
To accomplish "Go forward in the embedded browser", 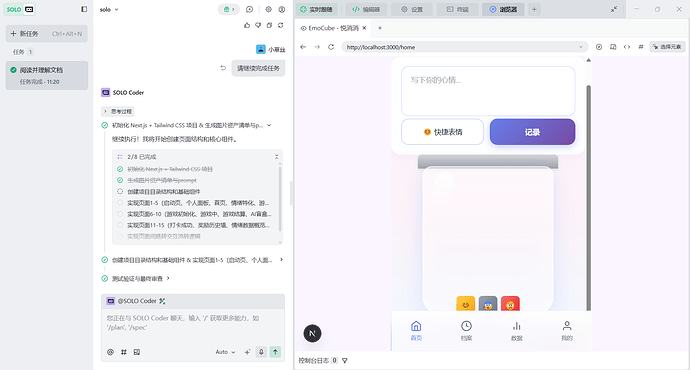I will pyautogui.click(x=317, y=47).
